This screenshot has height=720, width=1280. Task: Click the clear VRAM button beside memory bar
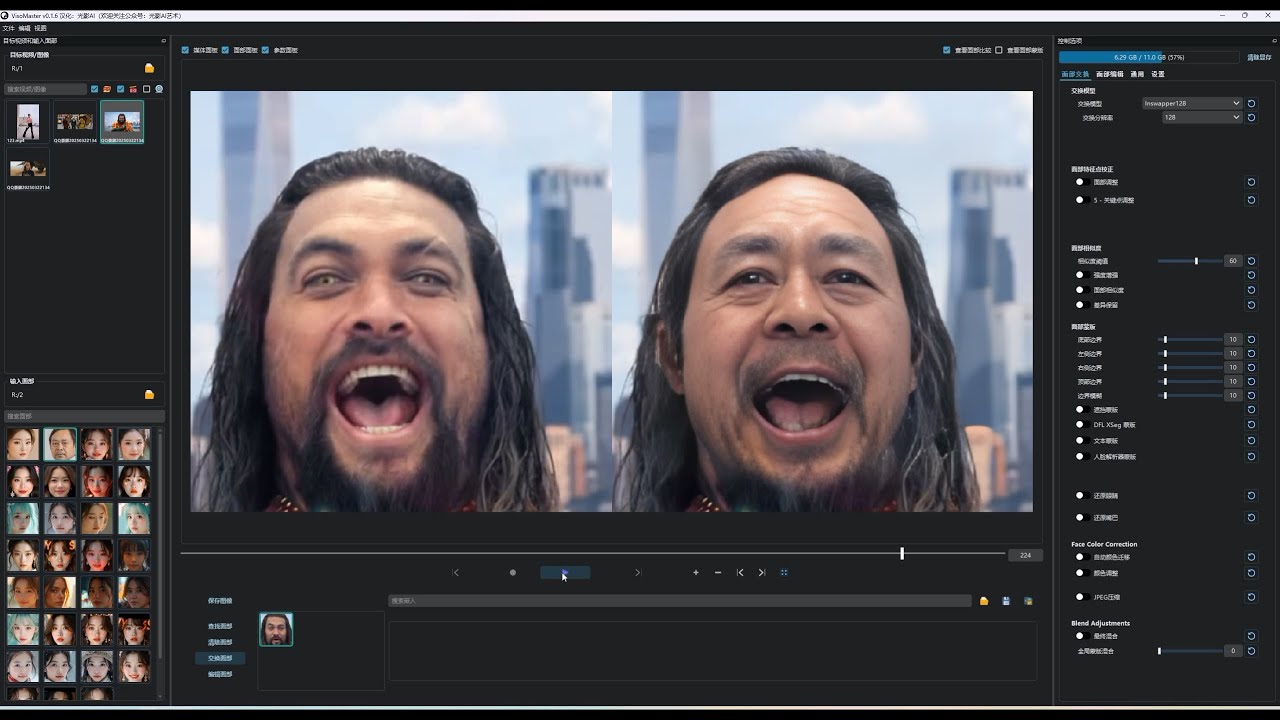pos(1259,58)
